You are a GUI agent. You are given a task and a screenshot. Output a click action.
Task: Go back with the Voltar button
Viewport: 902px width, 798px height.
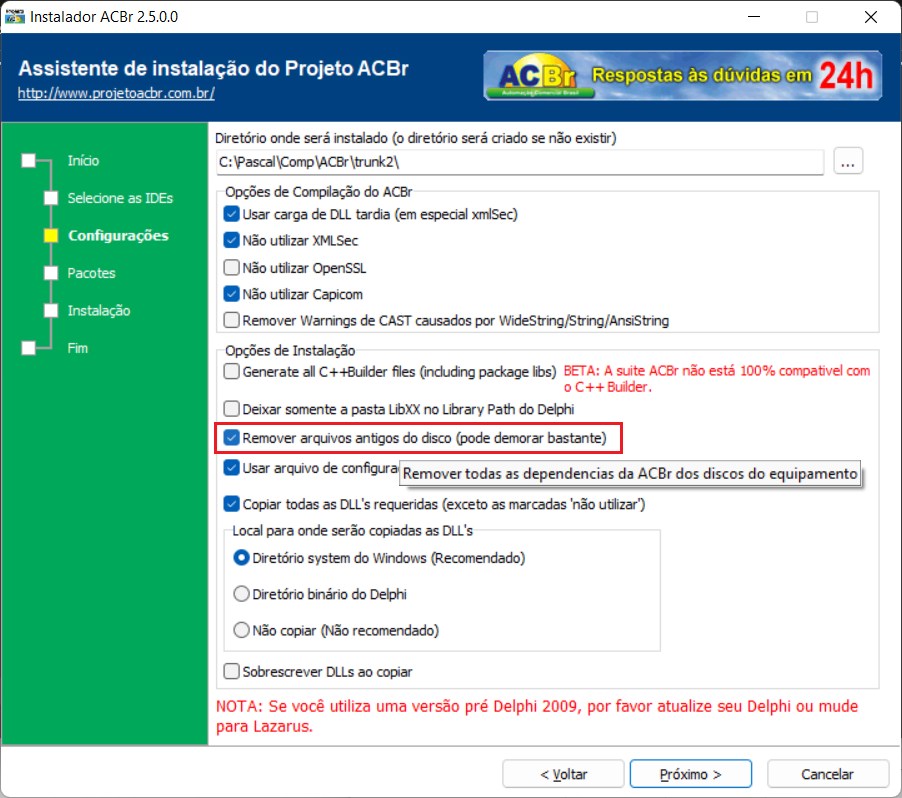[x=563, y=774]
